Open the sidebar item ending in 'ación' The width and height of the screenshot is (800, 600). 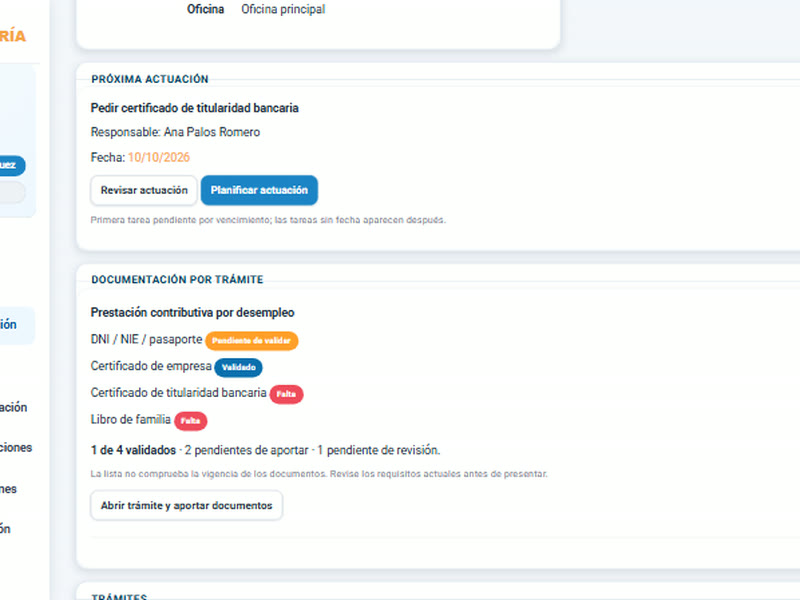(14, 407)
